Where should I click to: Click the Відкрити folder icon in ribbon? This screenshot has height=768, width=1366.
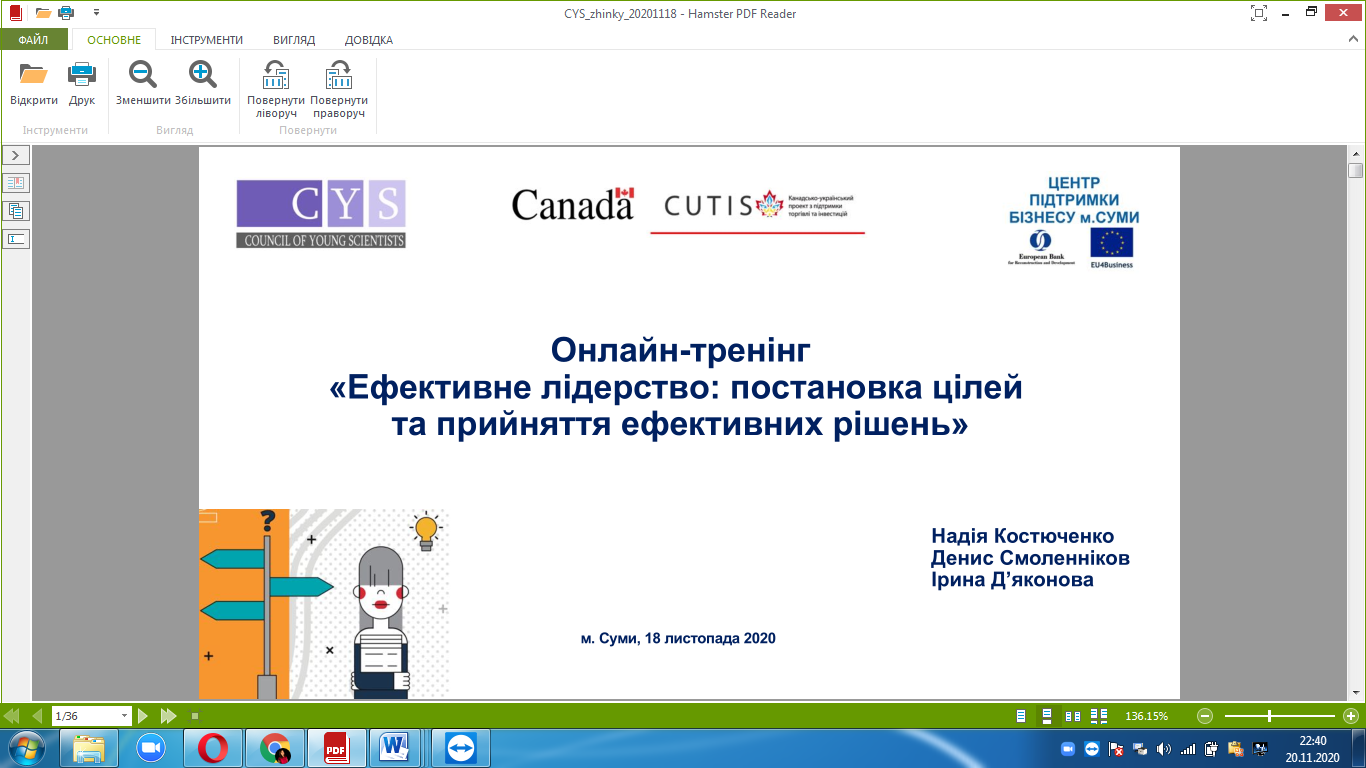[x=34, y=74]
